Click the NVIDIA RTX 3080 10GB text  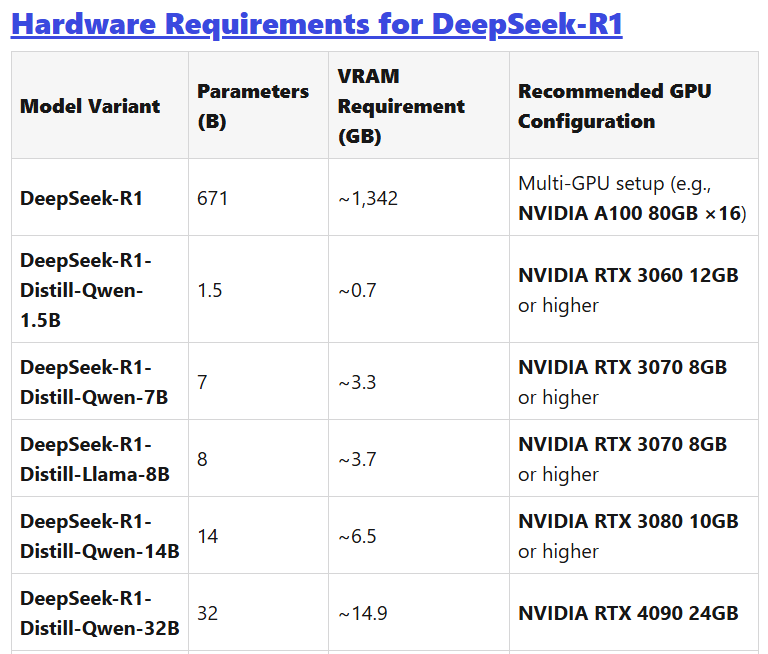click(x=628, y=521)
